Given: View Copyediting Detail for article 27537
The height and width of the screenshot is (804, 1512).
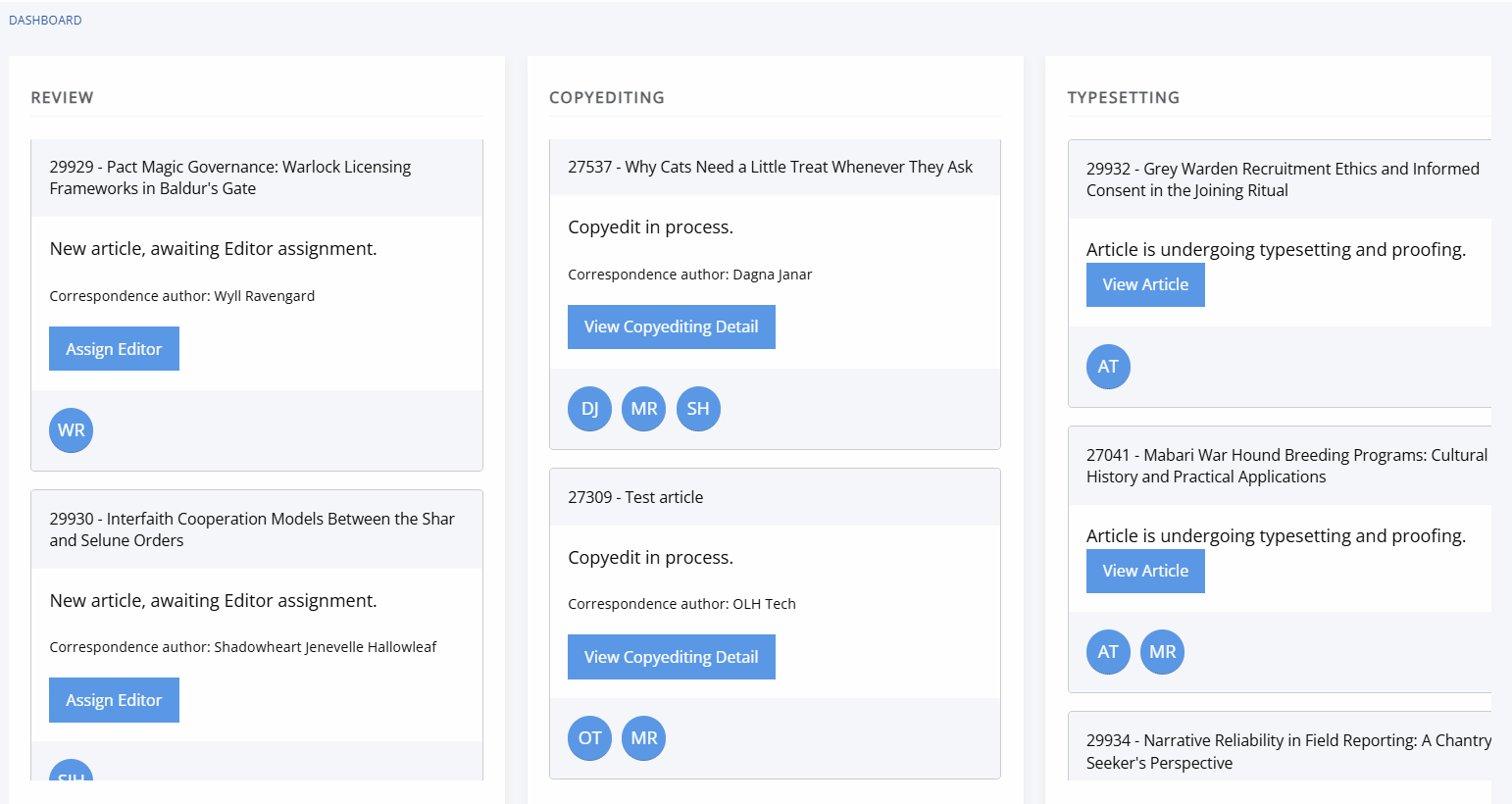Looking at the screenshot, I should click(672, 327).
